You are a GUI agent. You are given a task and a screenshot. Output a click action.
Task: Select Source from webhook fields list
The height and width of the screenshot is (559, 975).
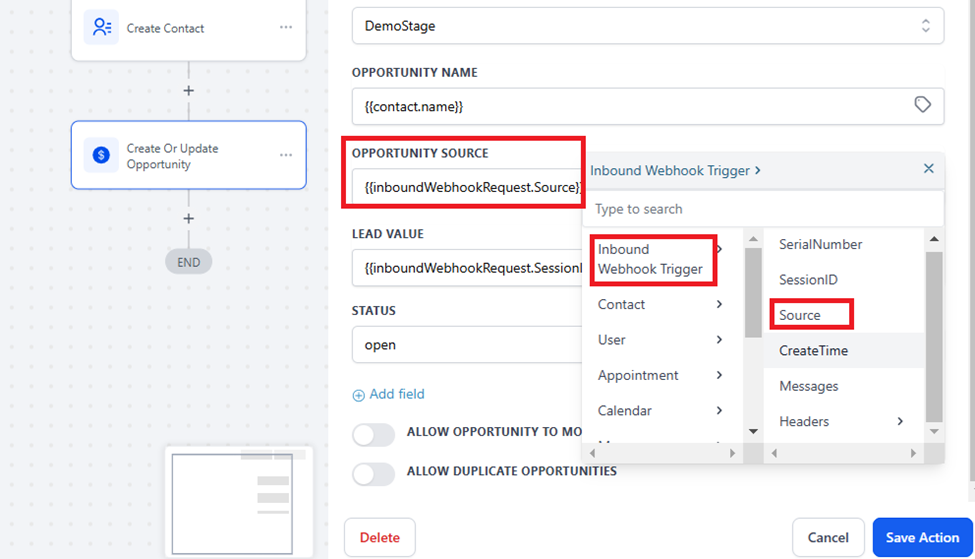800,315
